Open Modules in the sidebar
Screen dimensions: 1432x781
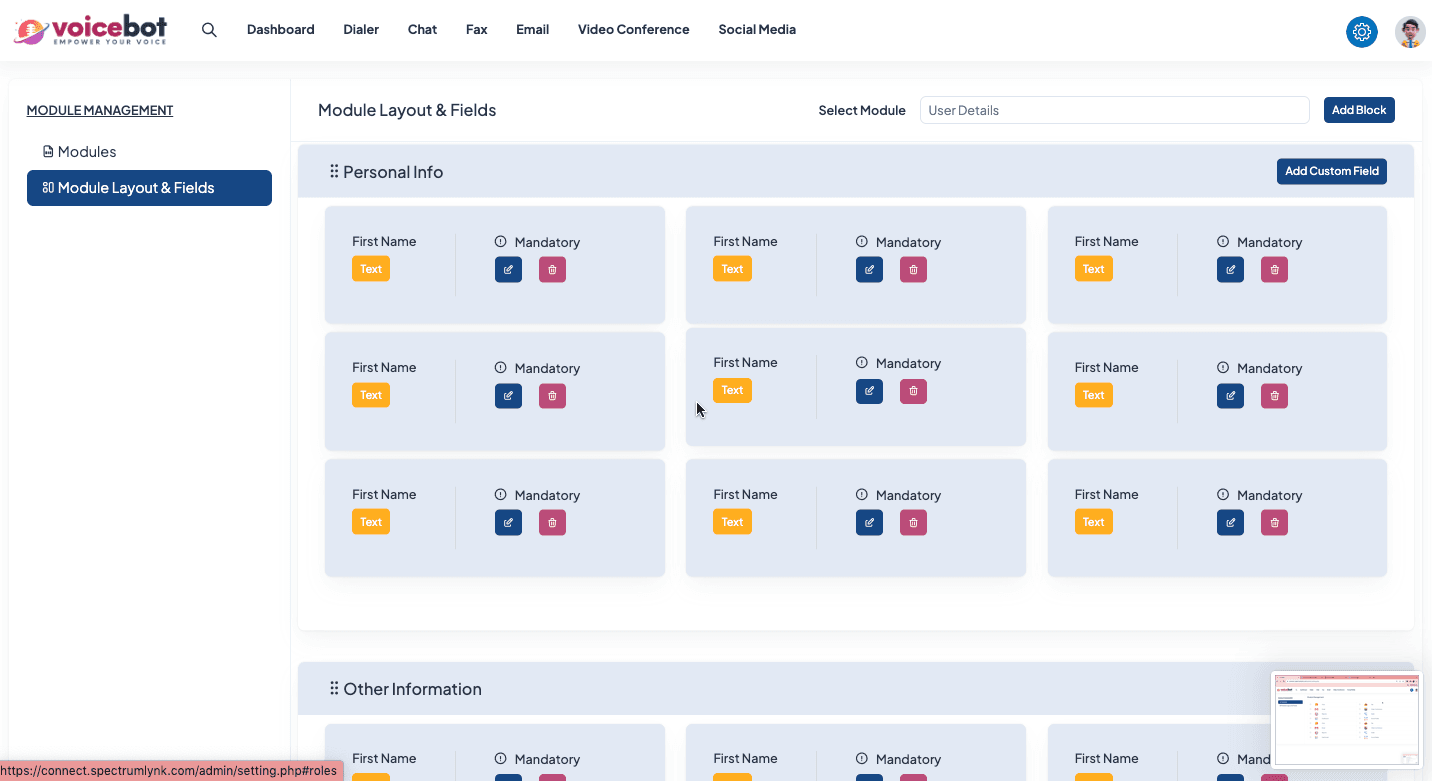pyautogui.click(x=86, y=152)
